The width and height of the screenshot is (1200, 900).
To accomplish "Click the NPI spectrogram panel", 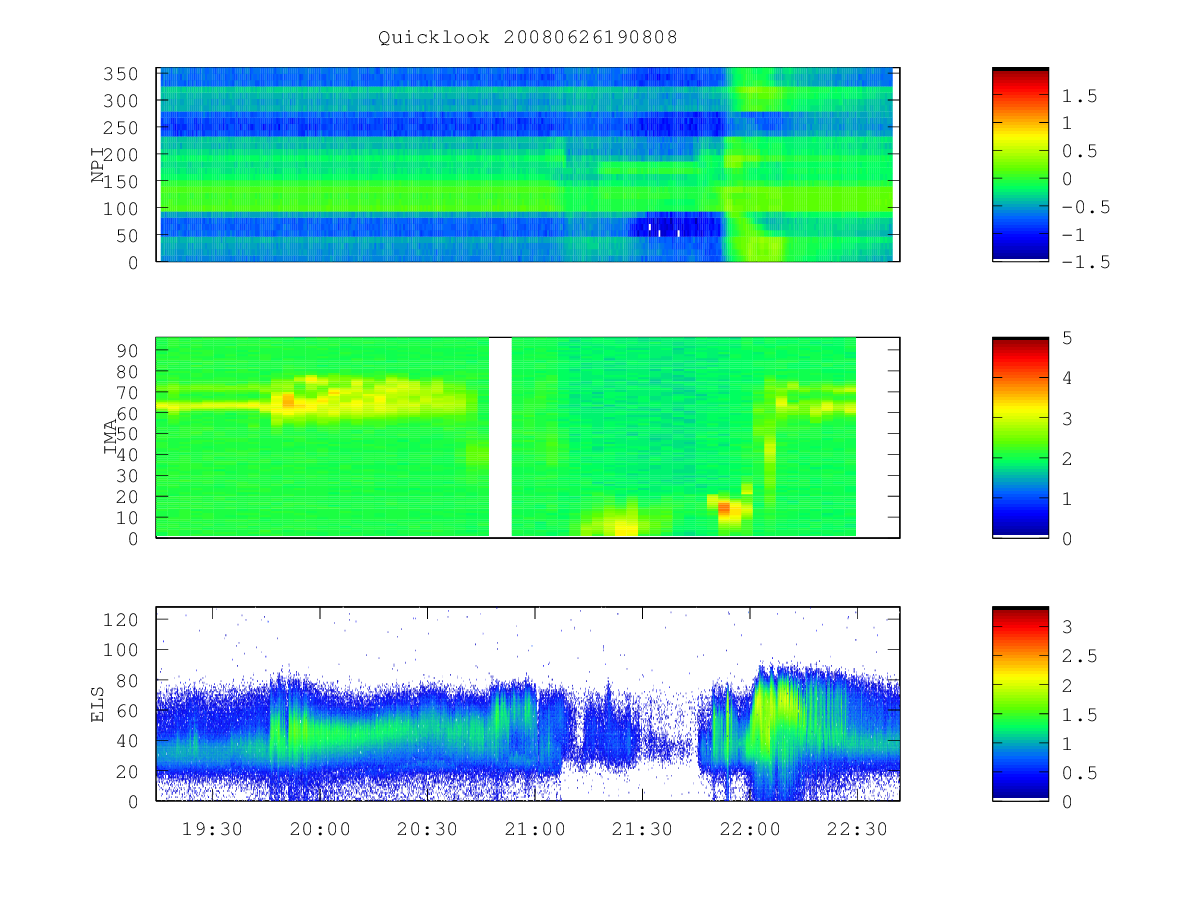I will pyautogui.click(x=528, y=165).
